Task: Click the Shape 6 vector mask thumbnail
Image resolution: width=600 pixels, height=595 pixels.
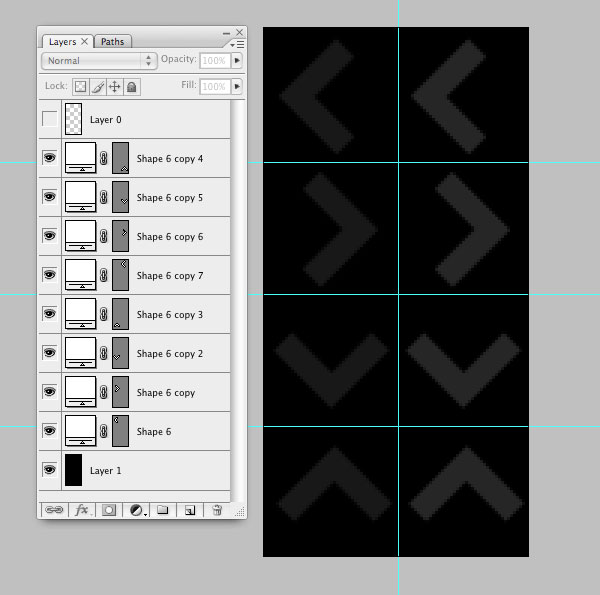Action: pyautogui.click(x=120, y=431)
